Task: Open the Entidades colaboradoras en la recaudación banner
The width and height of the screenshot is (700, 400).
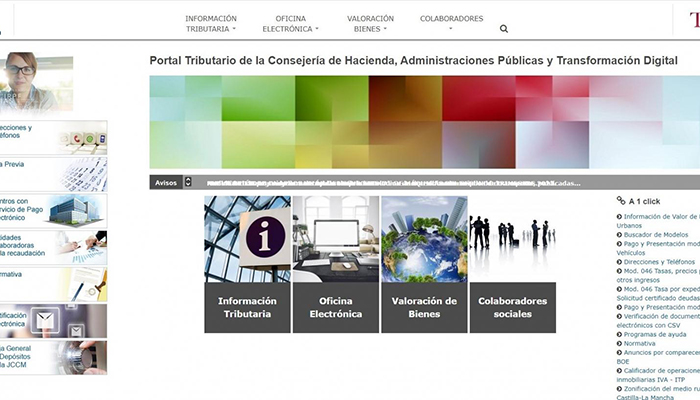Action: [53, 247]
